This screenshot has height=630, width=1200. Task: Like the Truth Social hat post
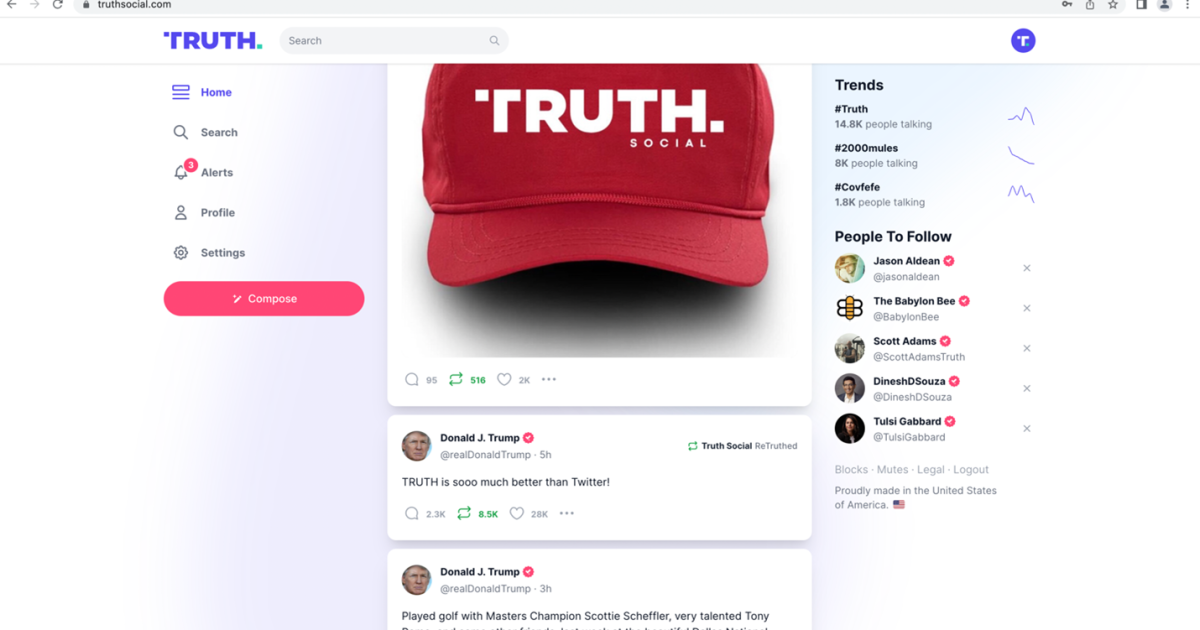pos(504,380)
